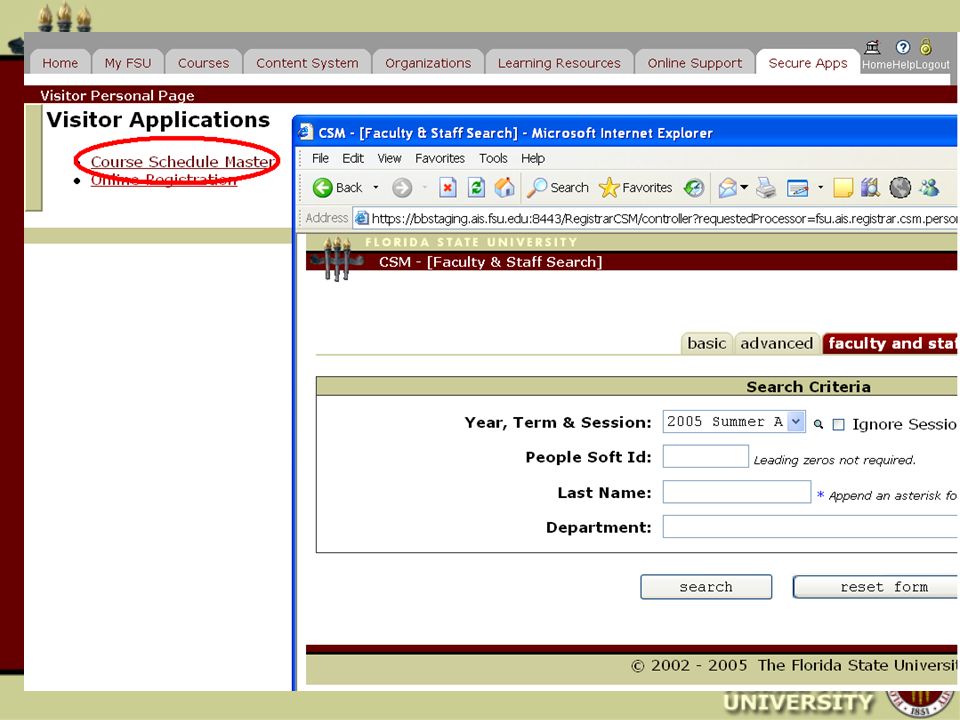This screenshot has width=960, height=720.
Task: Open the Online Registration link
Action: (x=163, y=179)
